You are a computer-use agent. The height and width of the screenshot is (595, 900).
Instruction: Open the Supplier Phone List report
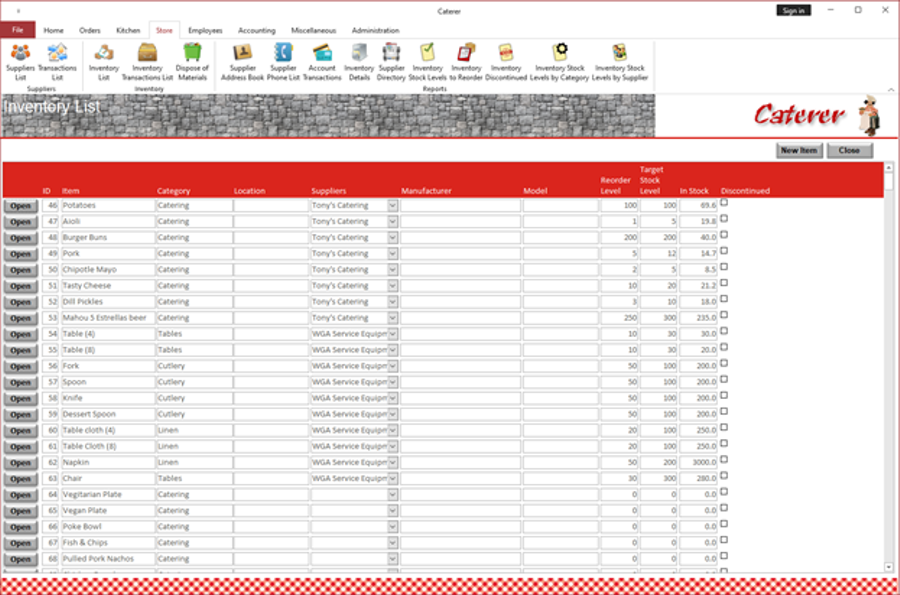284,62
